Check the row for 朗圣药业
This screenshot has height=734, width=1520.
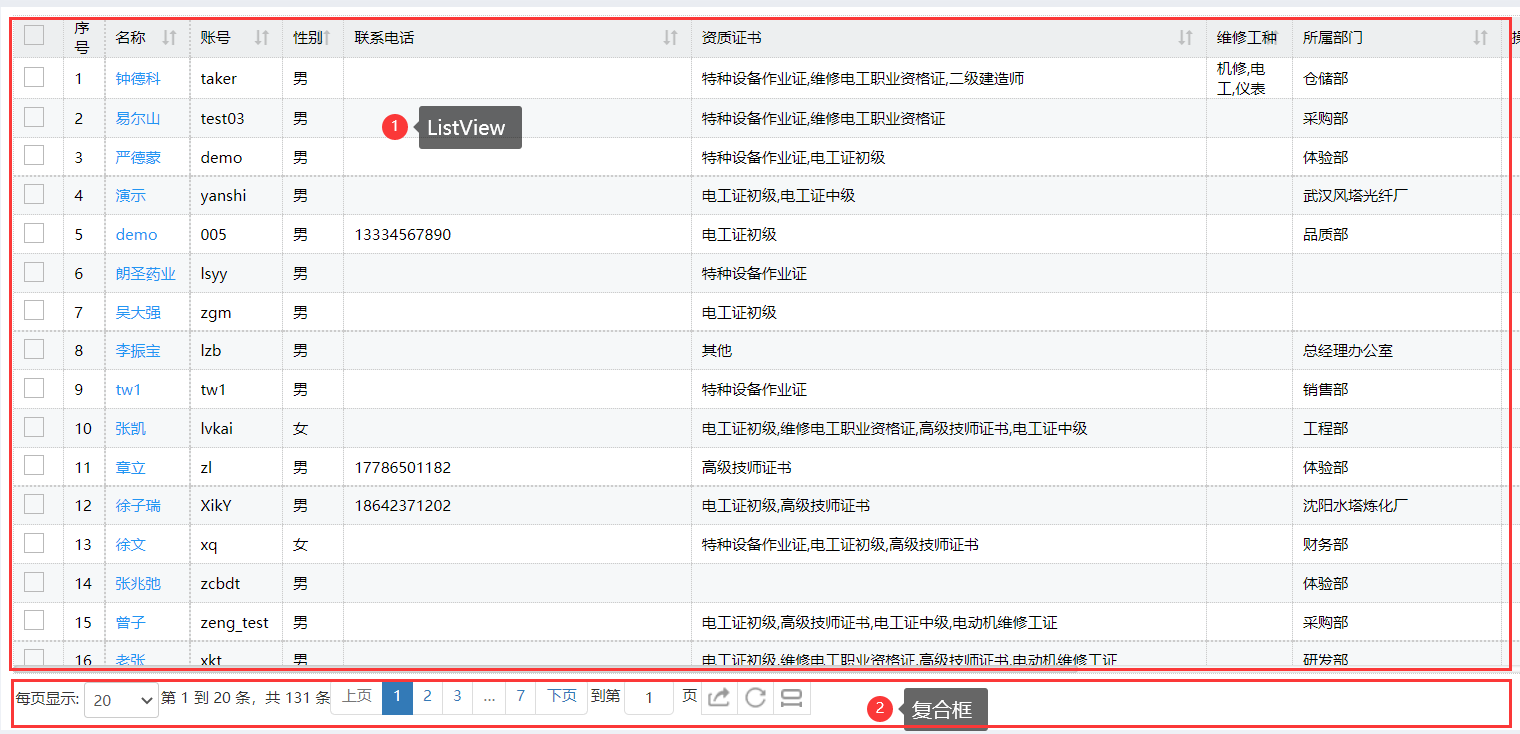pyautogui.click(x=34, y=272)
